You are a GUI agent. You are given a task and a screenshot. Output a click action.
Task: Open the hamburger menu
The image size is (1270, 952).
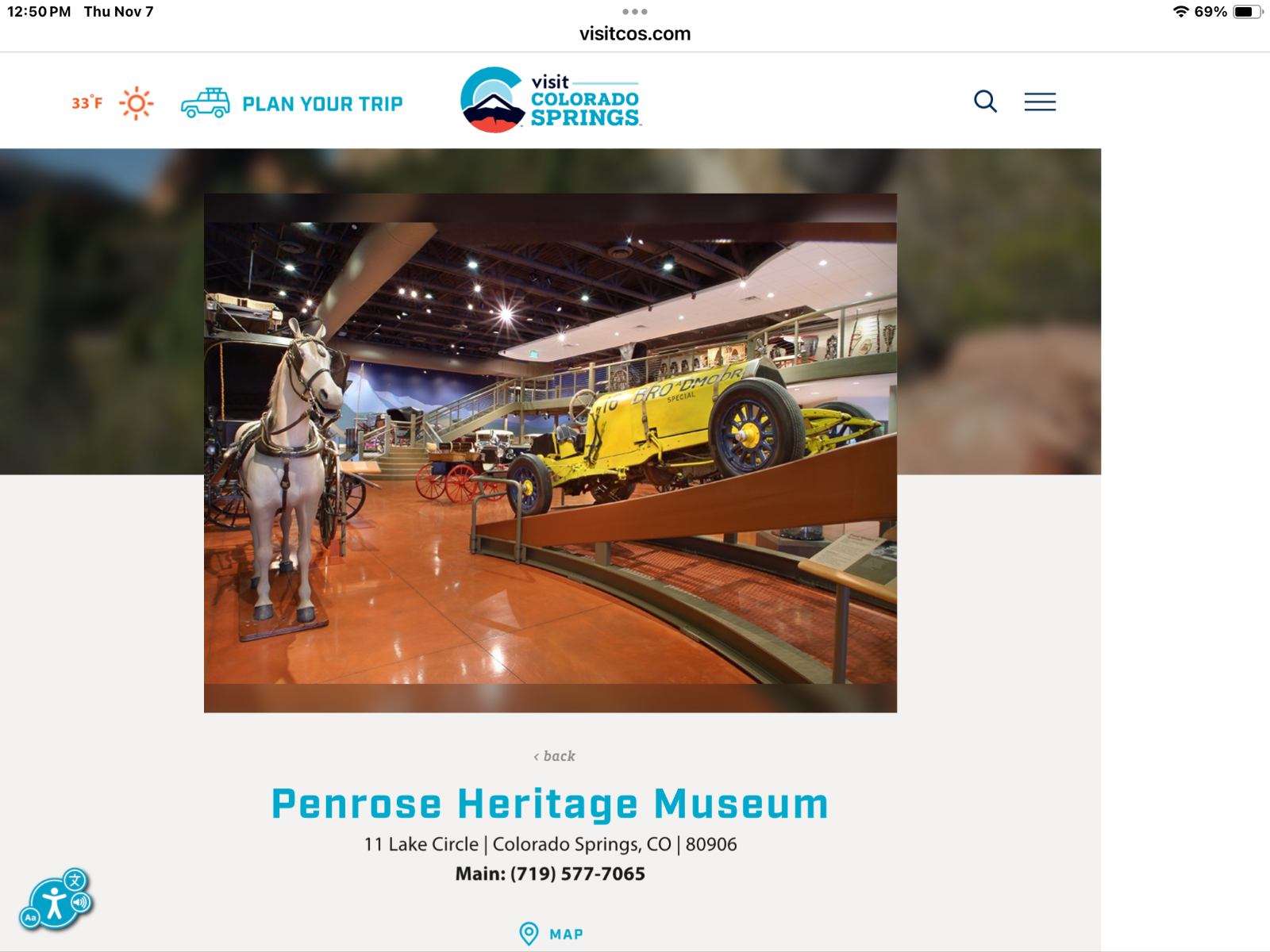click(x=1040, y=102)
